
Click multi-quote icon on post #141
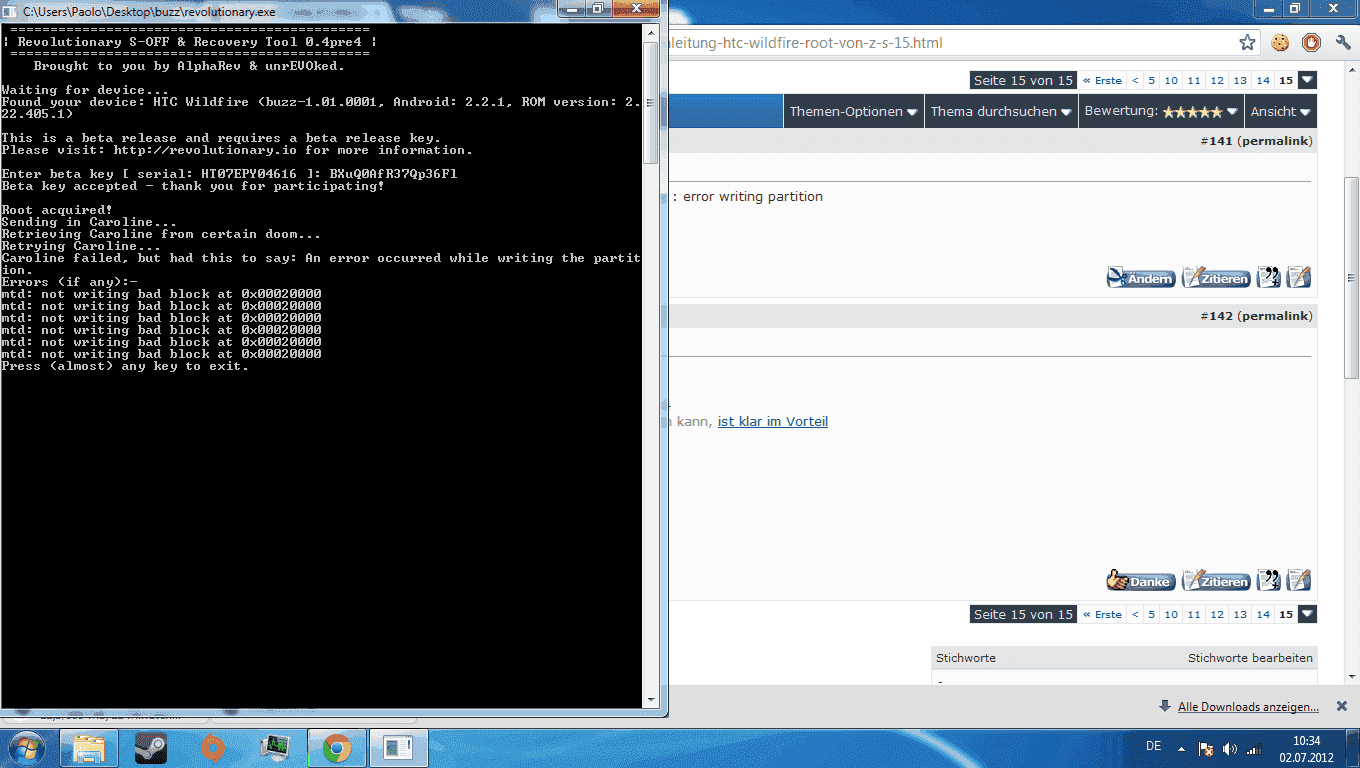coord(1268,277)
